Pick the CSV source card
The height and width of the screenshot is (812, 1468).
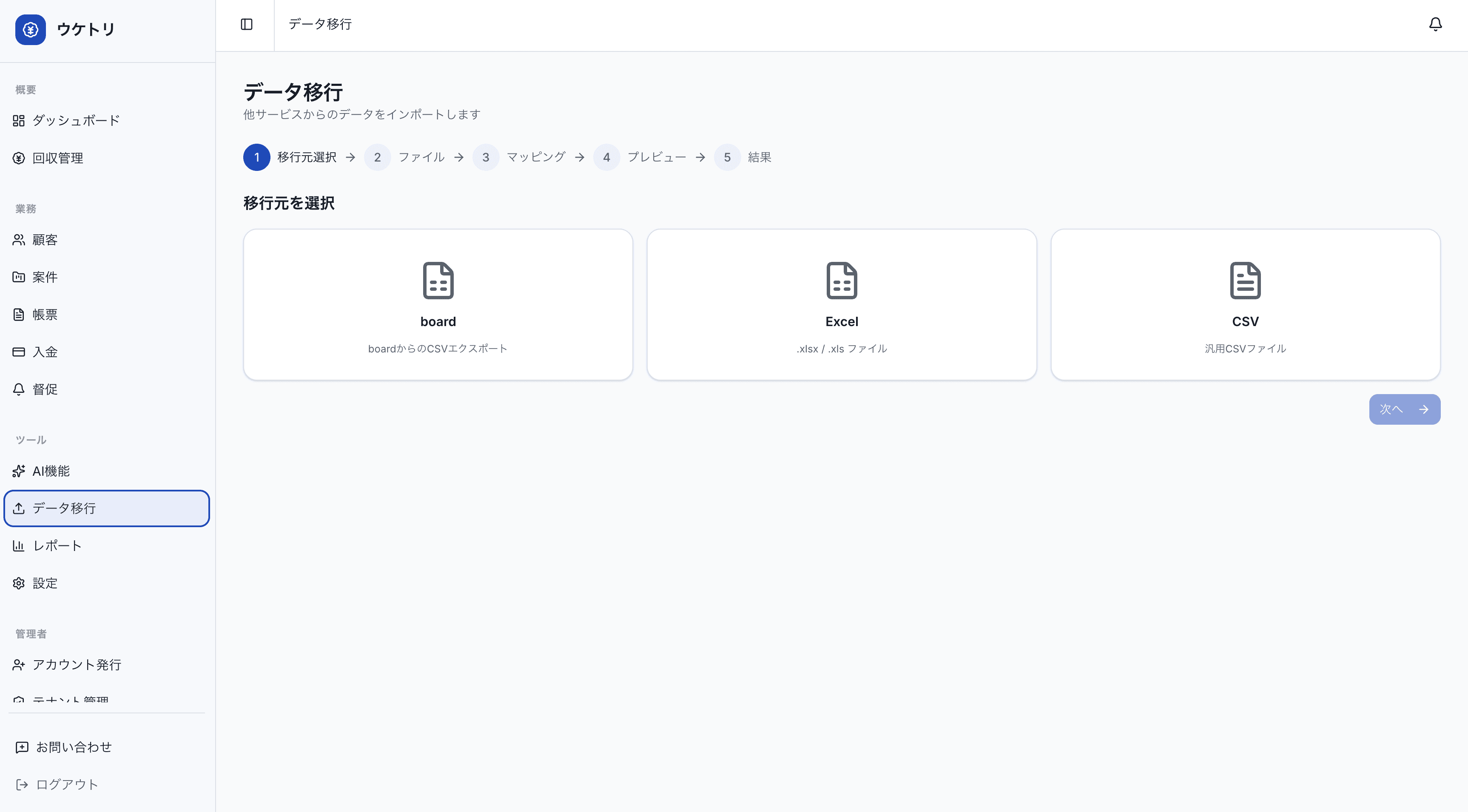pyautogui.click(x=1245, y=304)
